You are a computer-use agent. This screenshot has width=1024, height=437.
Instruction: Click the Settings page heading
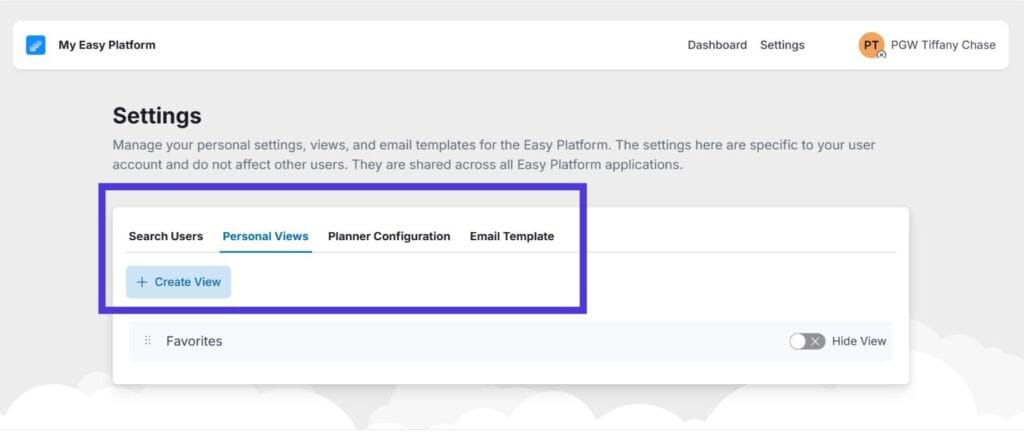[157, 116]
